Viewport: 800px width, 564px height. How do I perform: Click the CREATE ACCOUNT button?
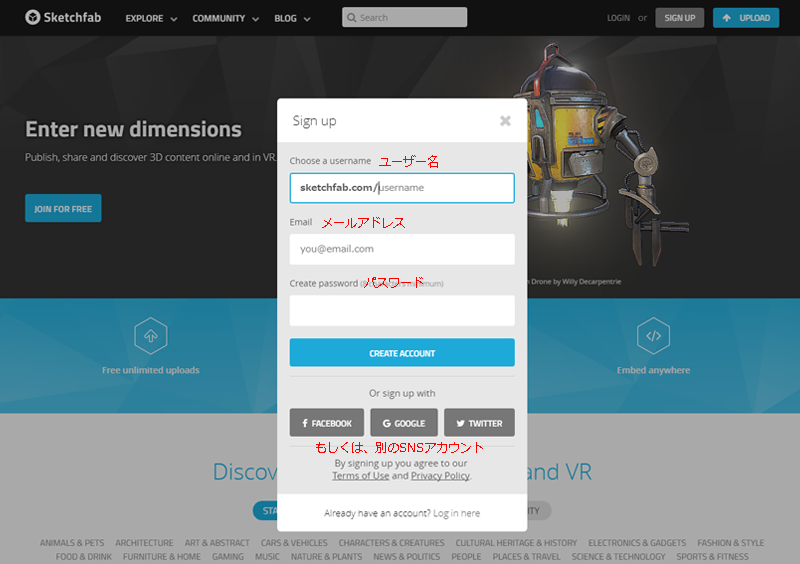coord(402,353)
